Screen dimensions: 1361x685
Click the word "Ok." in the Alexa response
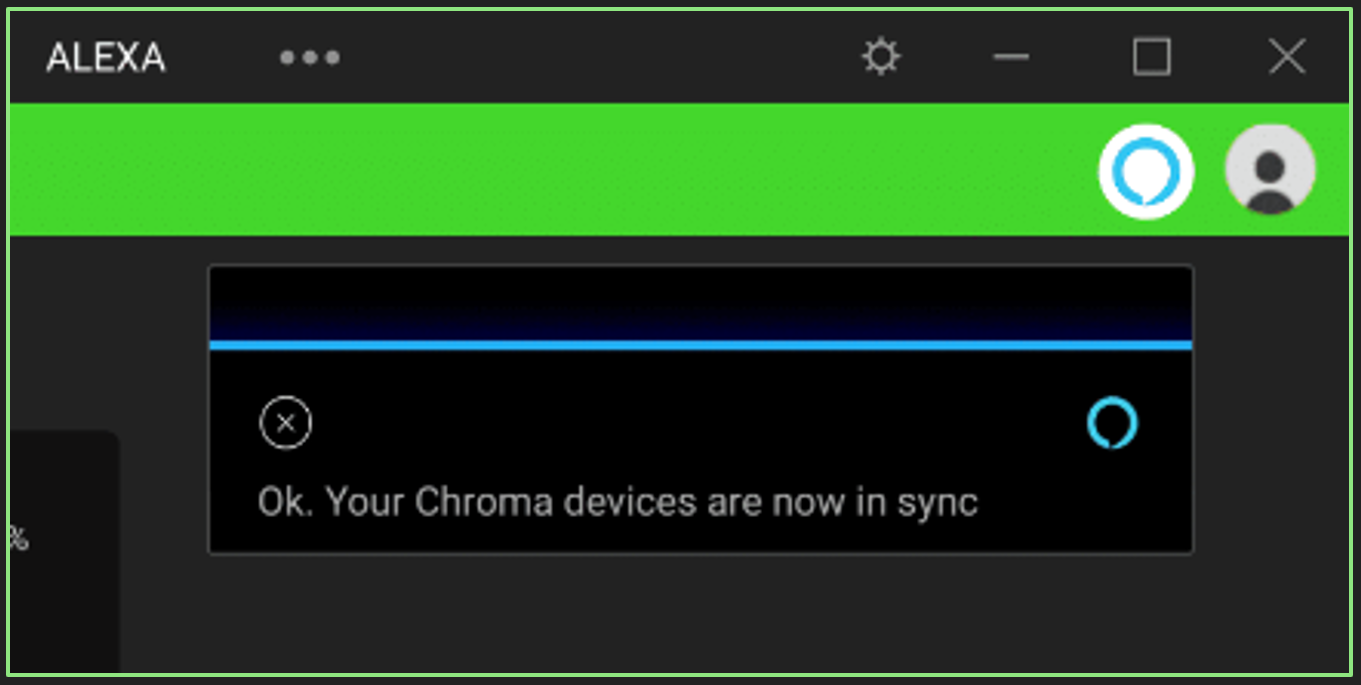tap(285, 502)
